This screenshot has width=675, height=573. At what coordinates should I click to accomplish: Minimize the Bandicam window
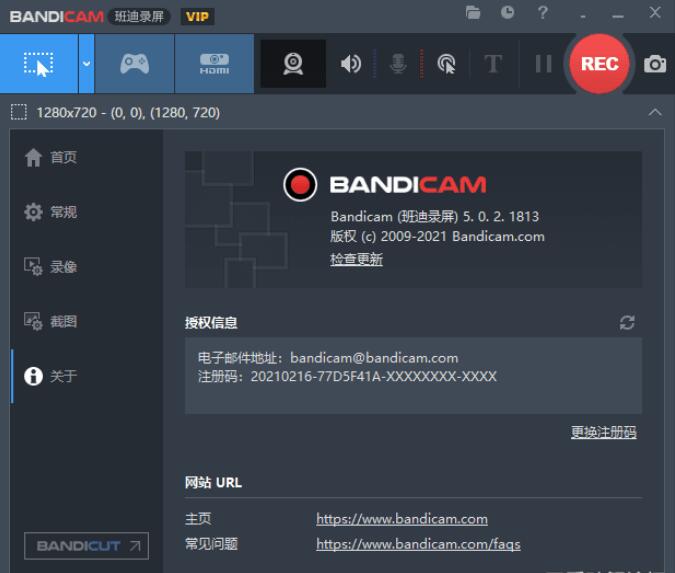pos(618,16)
